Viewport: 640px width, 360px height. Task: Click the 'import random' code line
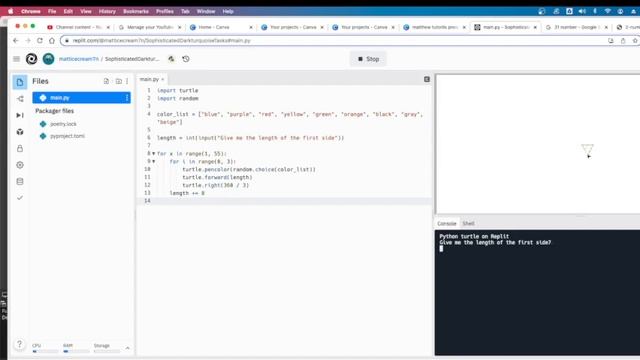pyautogui.click(x=178, y=98)
